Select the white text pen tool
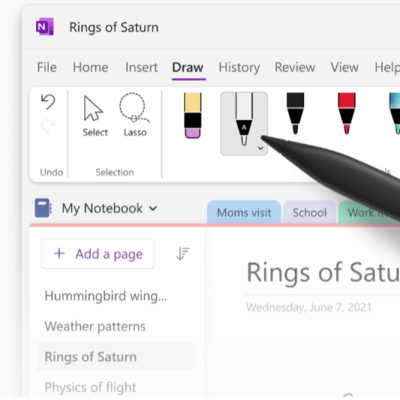This screenshot has width=400, height=400. (244, 123)
